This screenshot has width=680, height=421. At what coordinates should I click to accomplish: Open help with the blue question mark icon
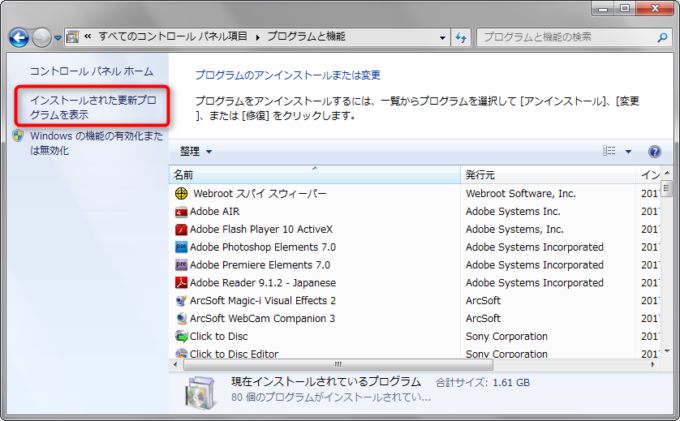655,152
